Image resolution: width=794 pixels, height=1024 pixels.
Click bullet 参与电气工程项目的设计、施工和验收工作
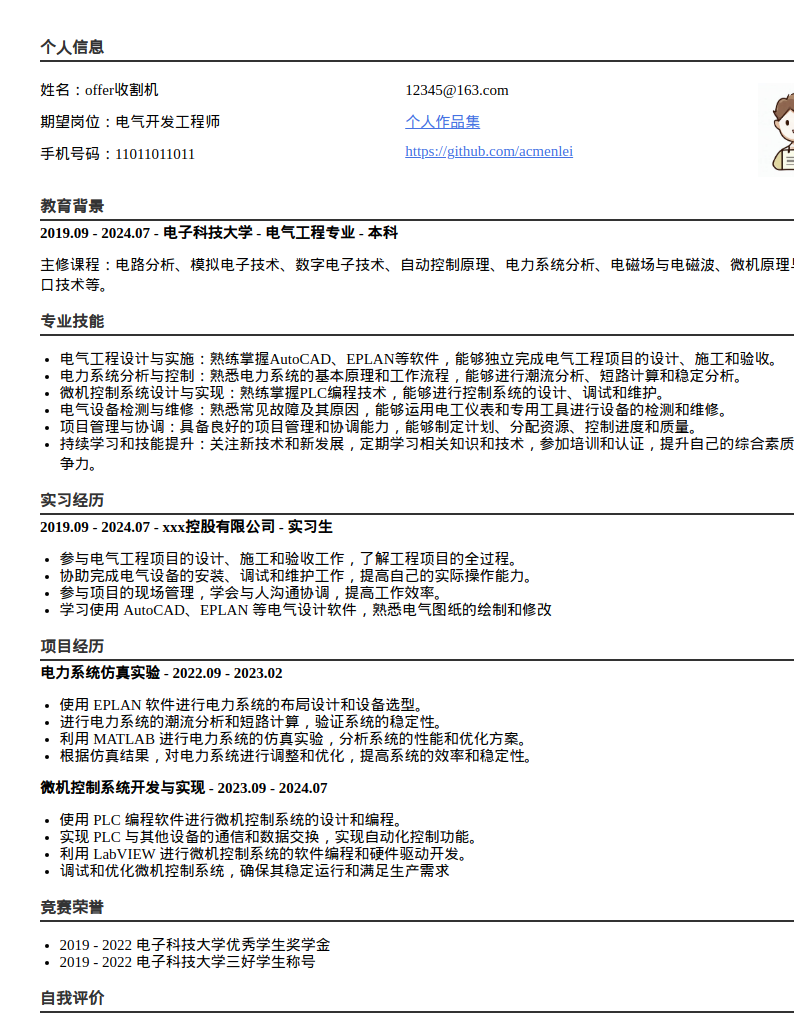[x=289, y=558]
